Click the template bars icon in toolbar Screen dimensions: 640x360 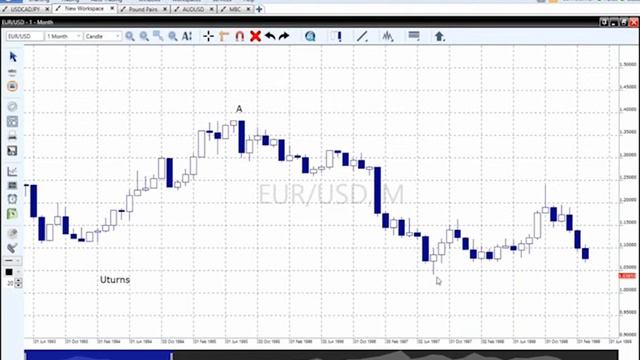pos(413,36)
